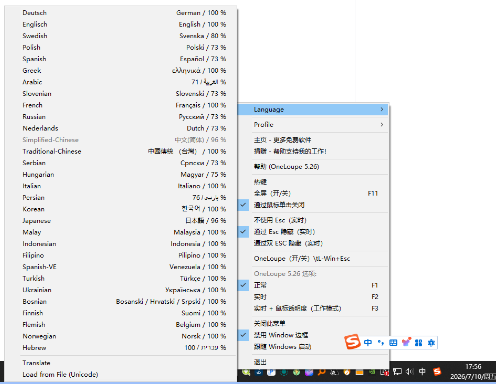496x385 pixels.
Task: Choose Japanese language entry
Action: click(120, 221)
